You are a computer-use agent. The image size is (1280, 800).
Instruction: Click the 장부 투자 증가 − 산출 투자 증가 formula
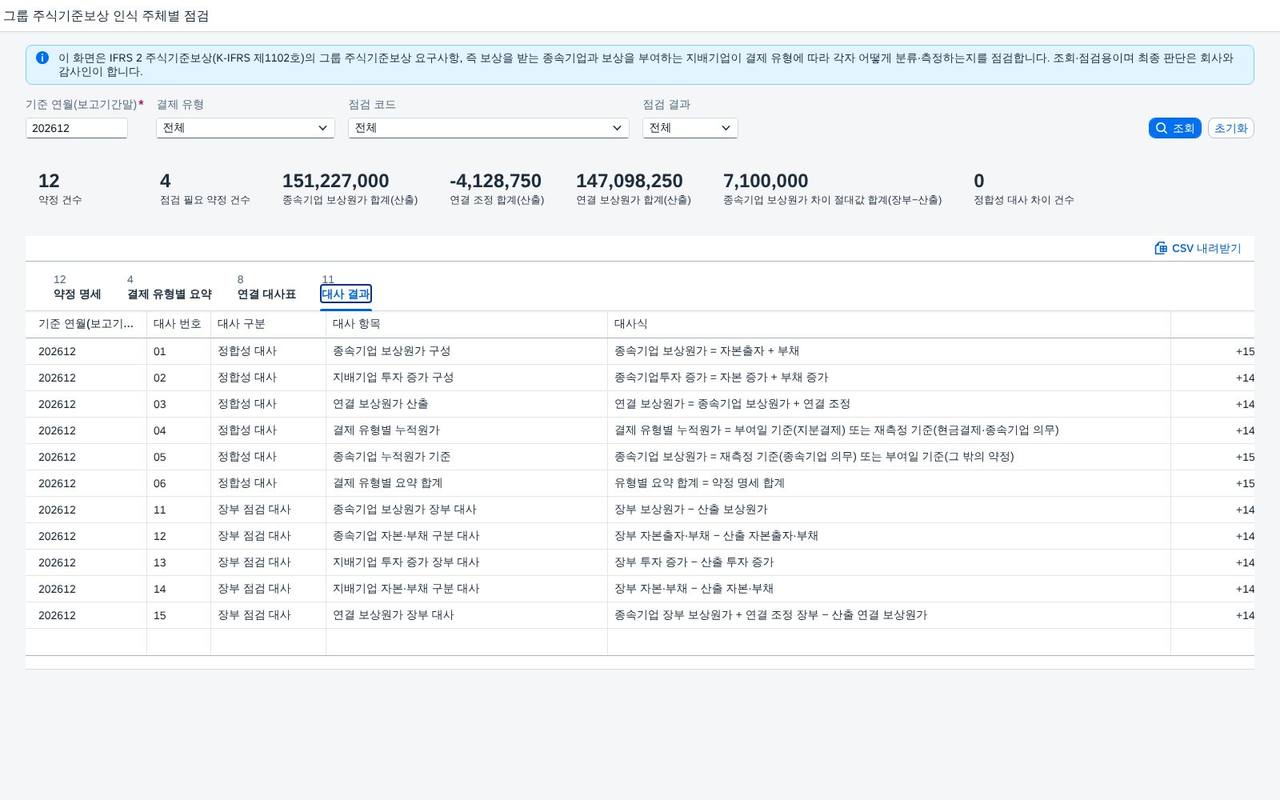click(694, 562)
